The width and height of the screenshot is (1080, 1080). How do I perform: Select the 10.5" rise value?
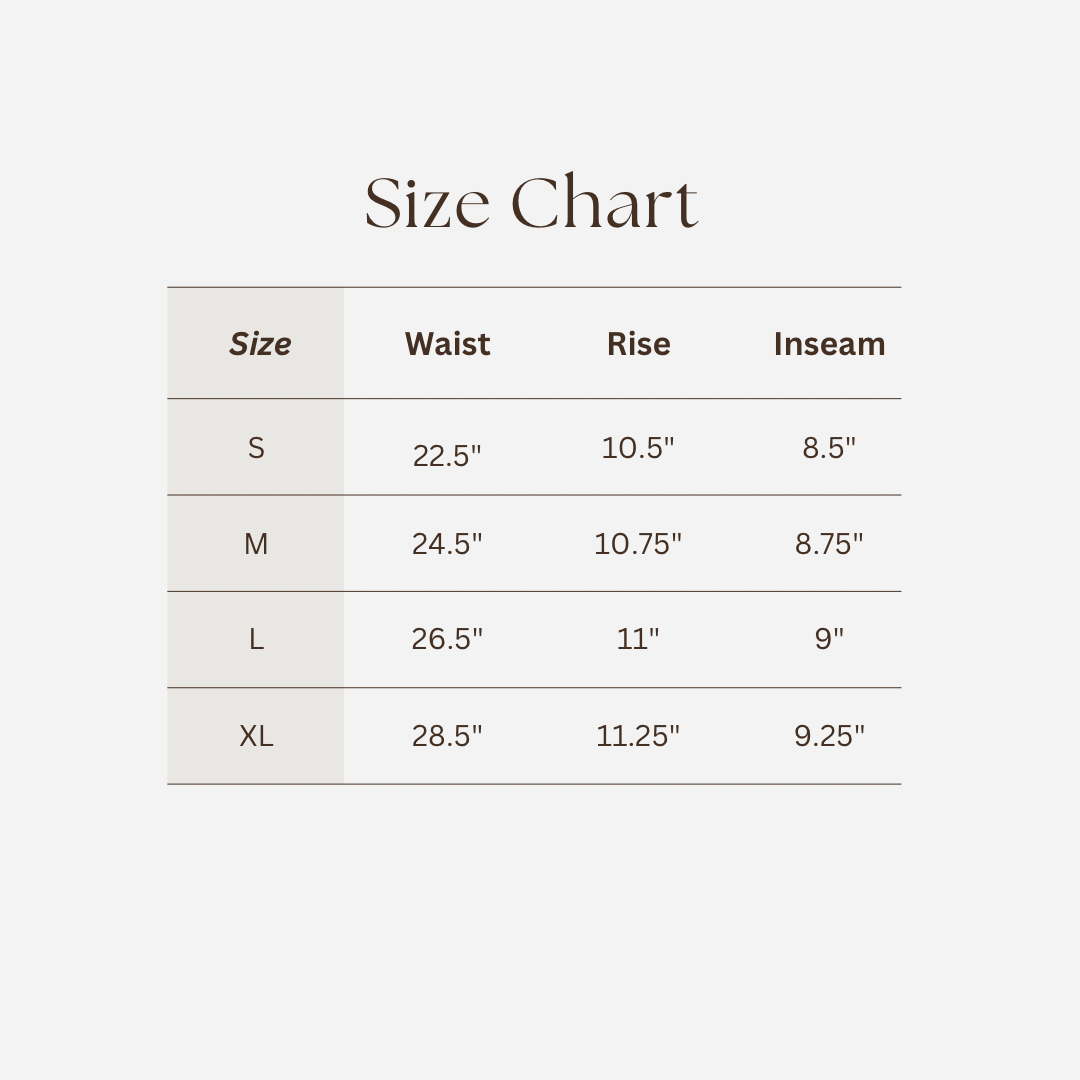(638, 448)
